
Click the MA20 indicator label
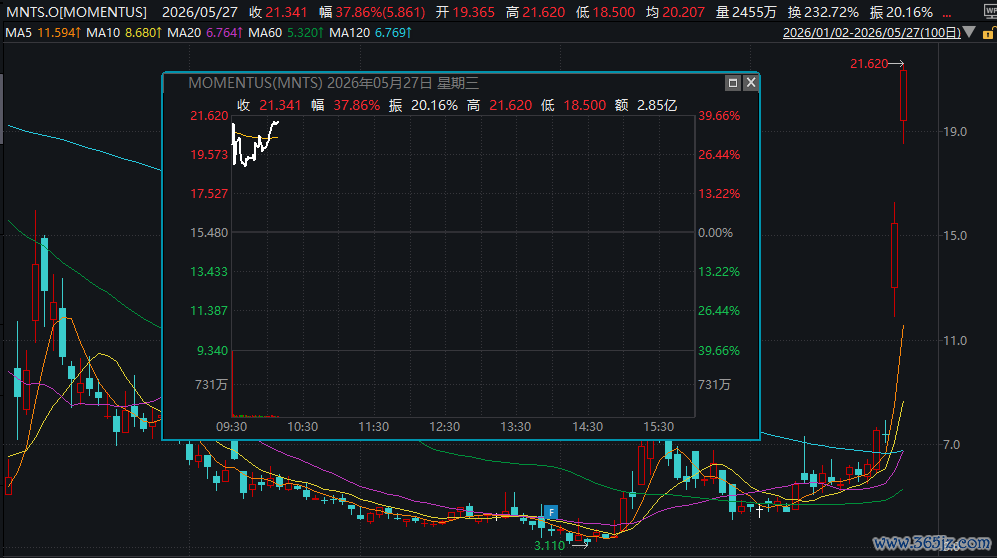click(205, 32)
